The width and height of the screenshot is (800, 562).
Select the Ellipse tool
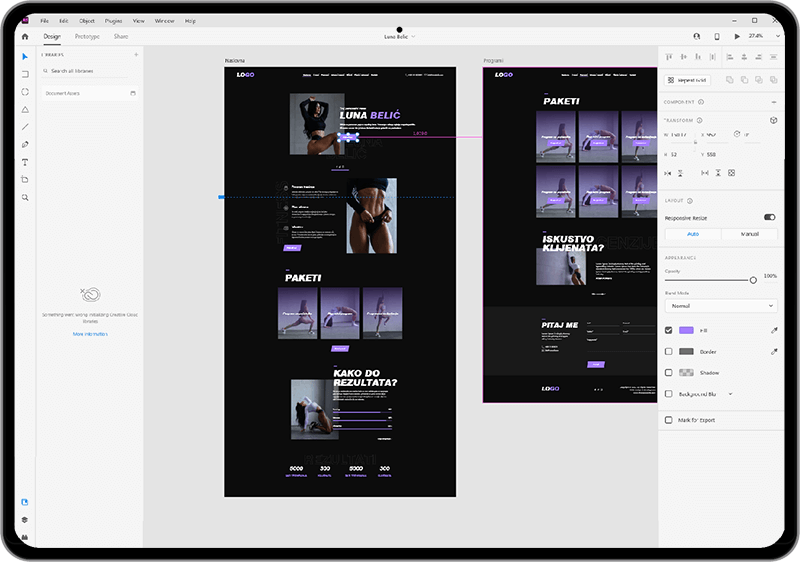[25, 92]
